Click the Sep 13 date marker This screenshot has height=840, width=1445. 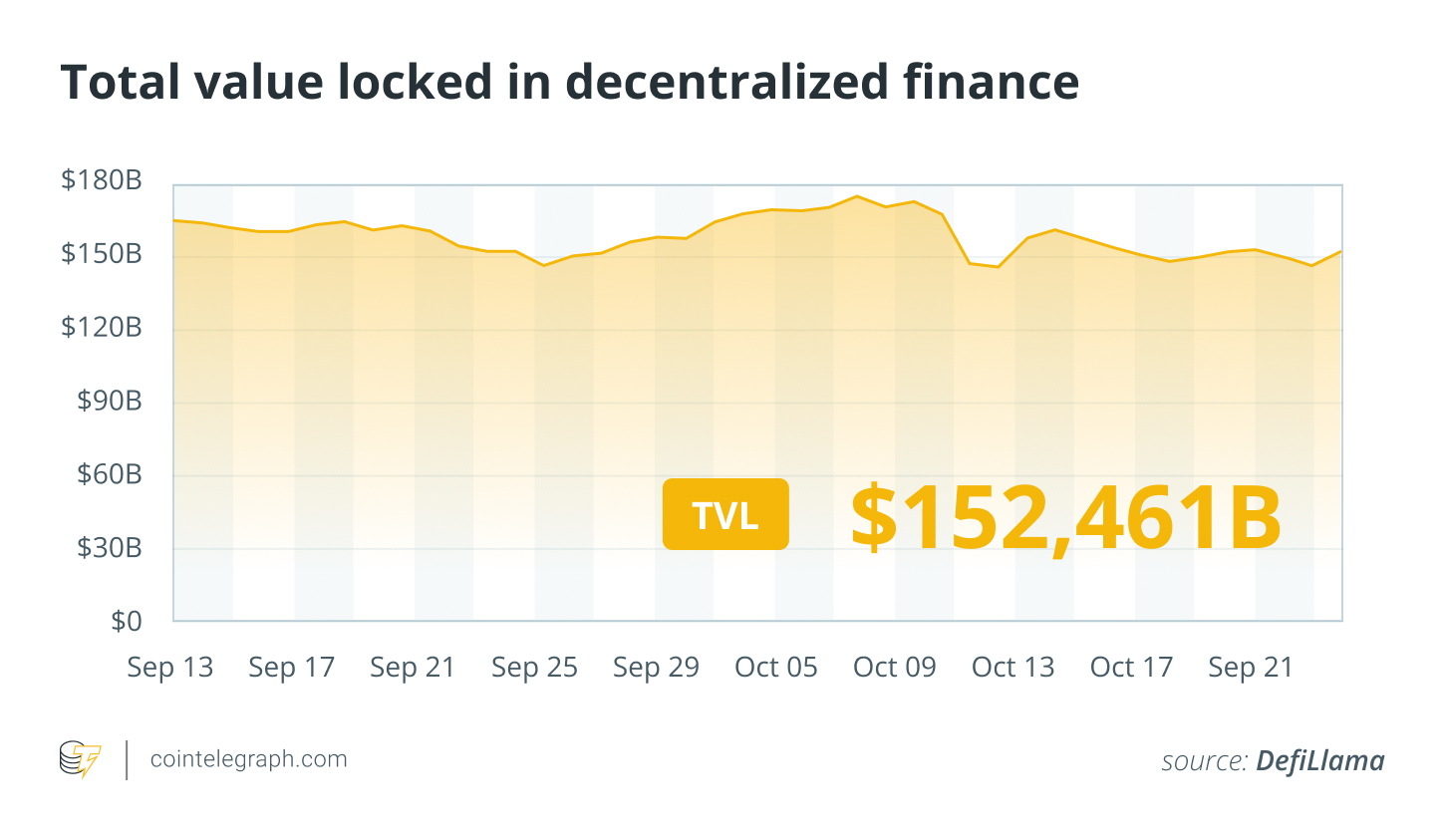170,668
